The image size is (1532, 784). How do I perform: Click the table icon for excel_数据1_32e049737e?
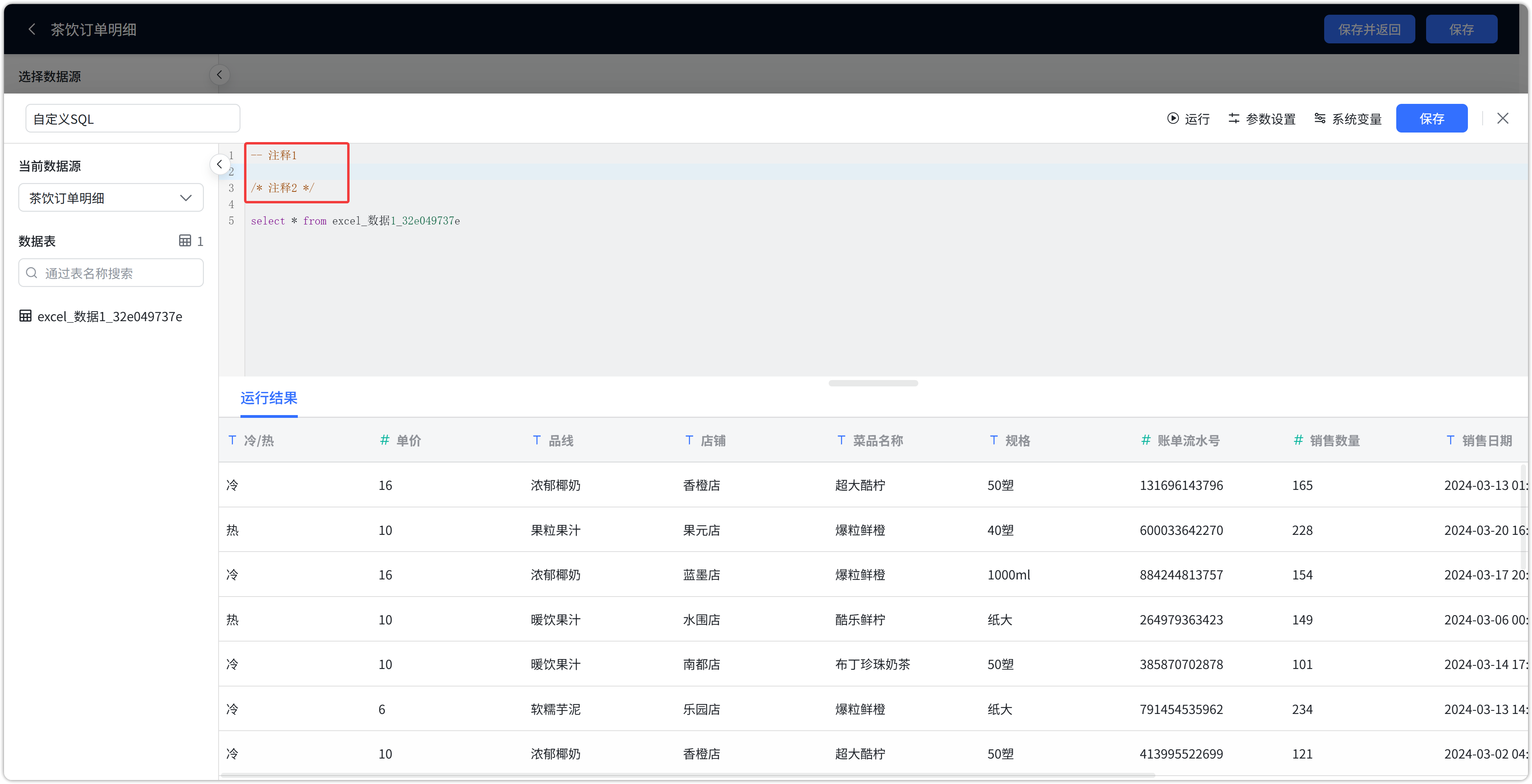(x=25, y=316)
